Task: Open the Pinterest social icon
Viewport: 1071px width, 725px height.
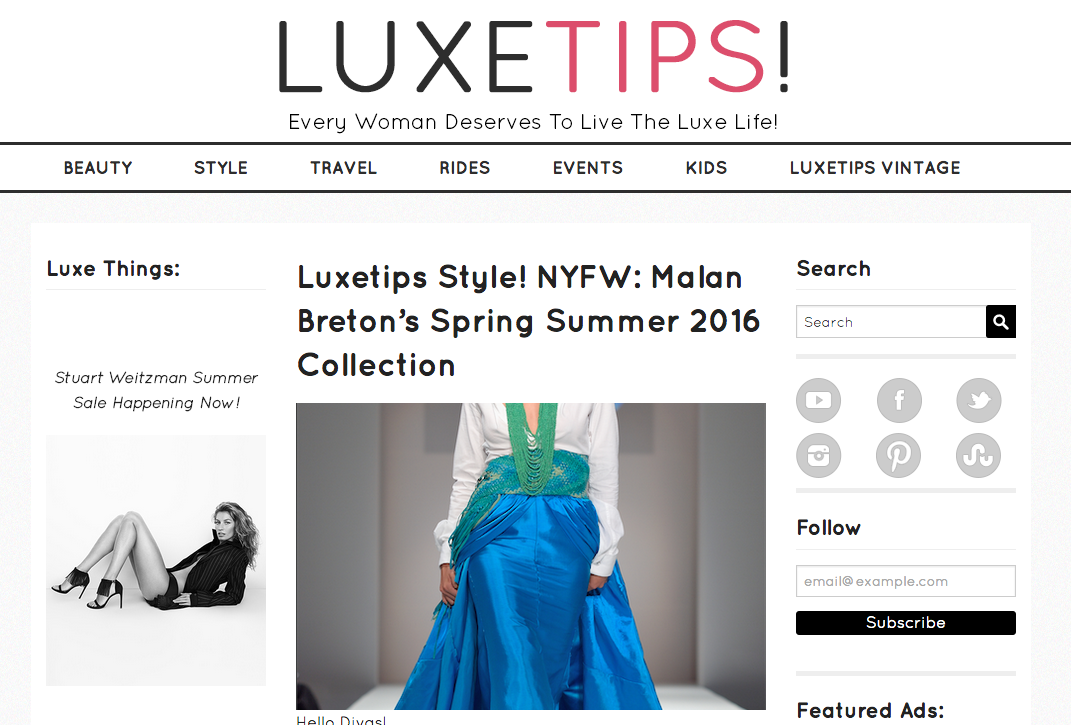Action: (x=899, y=455)
